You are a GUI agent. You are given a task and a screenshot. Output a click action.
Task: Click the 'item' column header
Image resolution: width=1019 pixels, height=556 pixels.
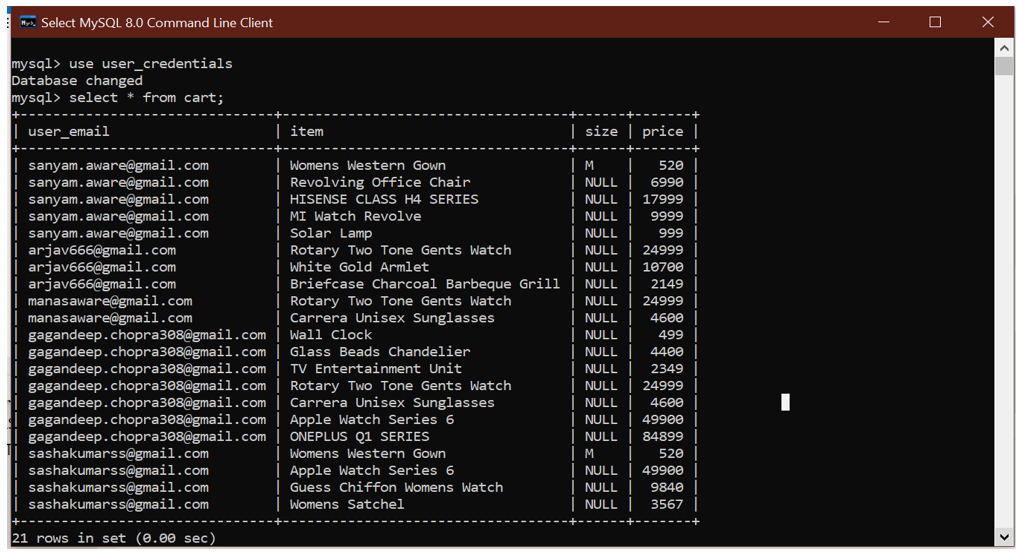306,131
